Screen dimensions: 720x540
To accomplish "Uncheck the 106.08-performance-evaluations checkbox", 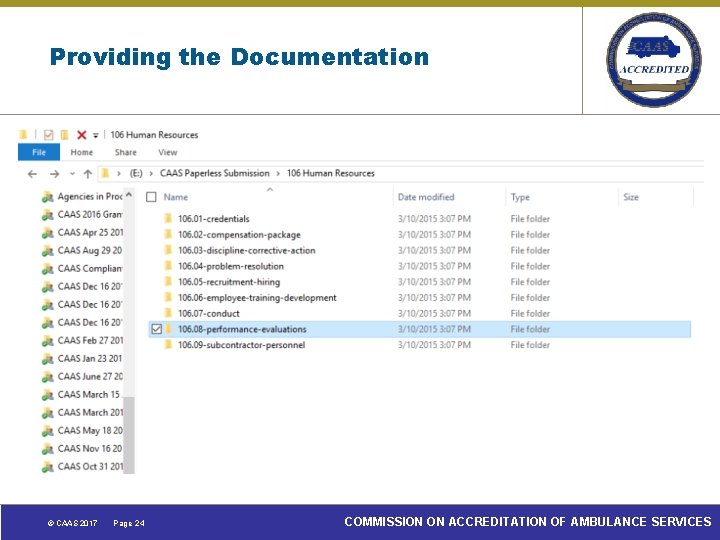I will [156, 329].
